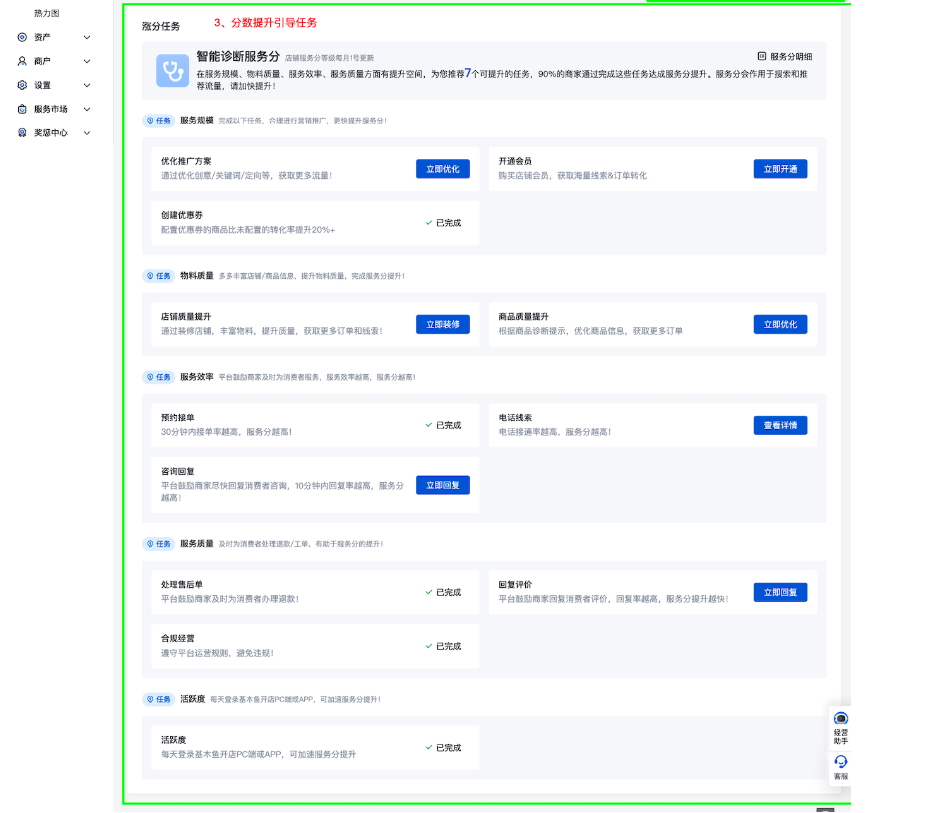This screenshot has width=946, height=813.
Task: Expand the 资产 menu chevron
Action: (x=87, y=37)
